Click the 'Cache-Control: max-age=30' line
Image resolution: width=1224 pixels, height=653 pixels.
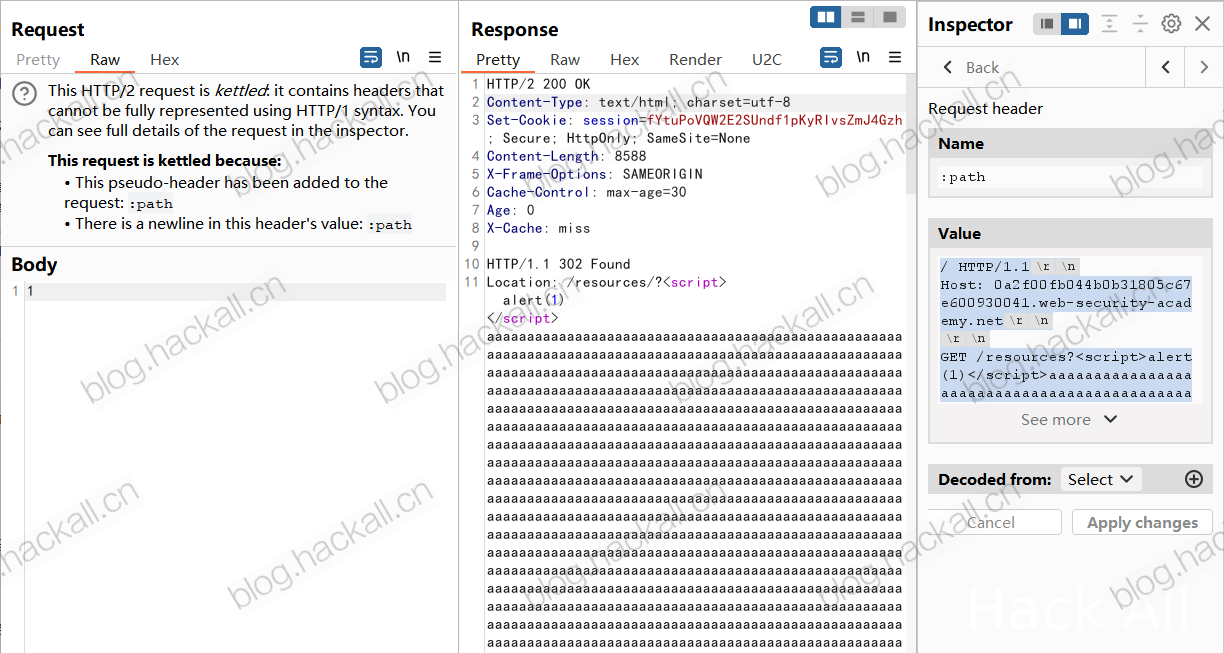click(586, 192)
